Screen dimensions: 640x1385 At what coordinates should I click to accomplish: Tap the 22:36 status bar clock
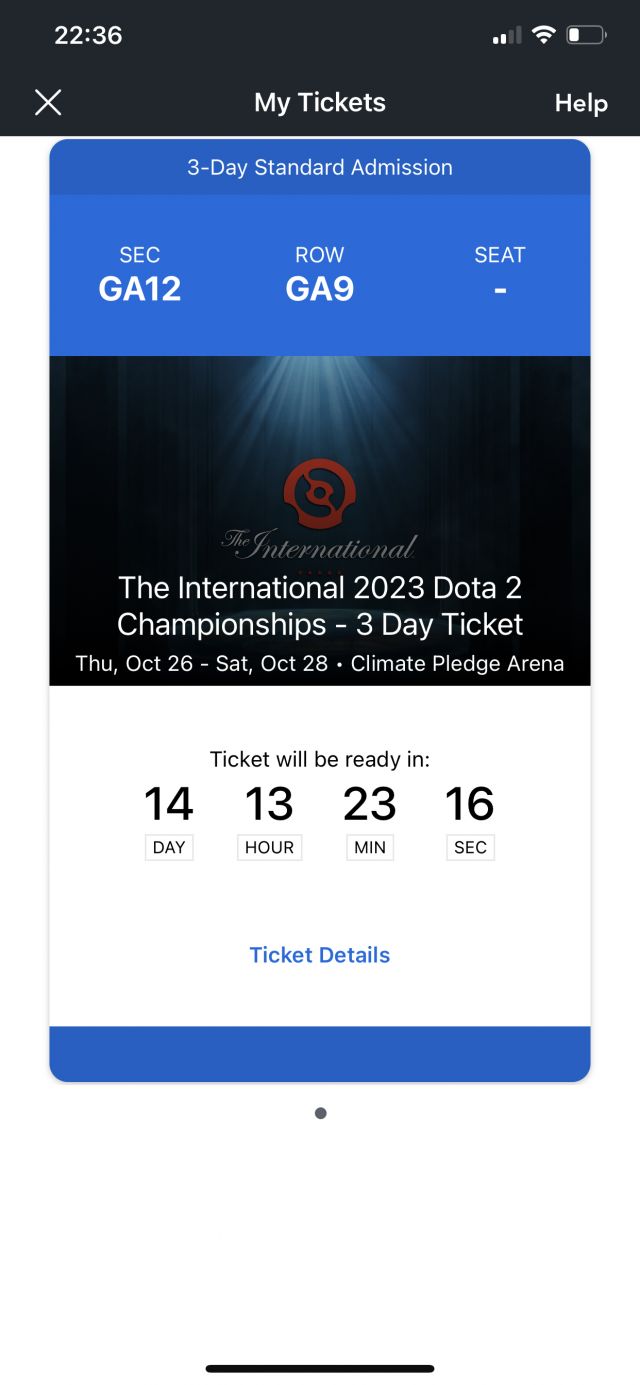click(88, 36)
